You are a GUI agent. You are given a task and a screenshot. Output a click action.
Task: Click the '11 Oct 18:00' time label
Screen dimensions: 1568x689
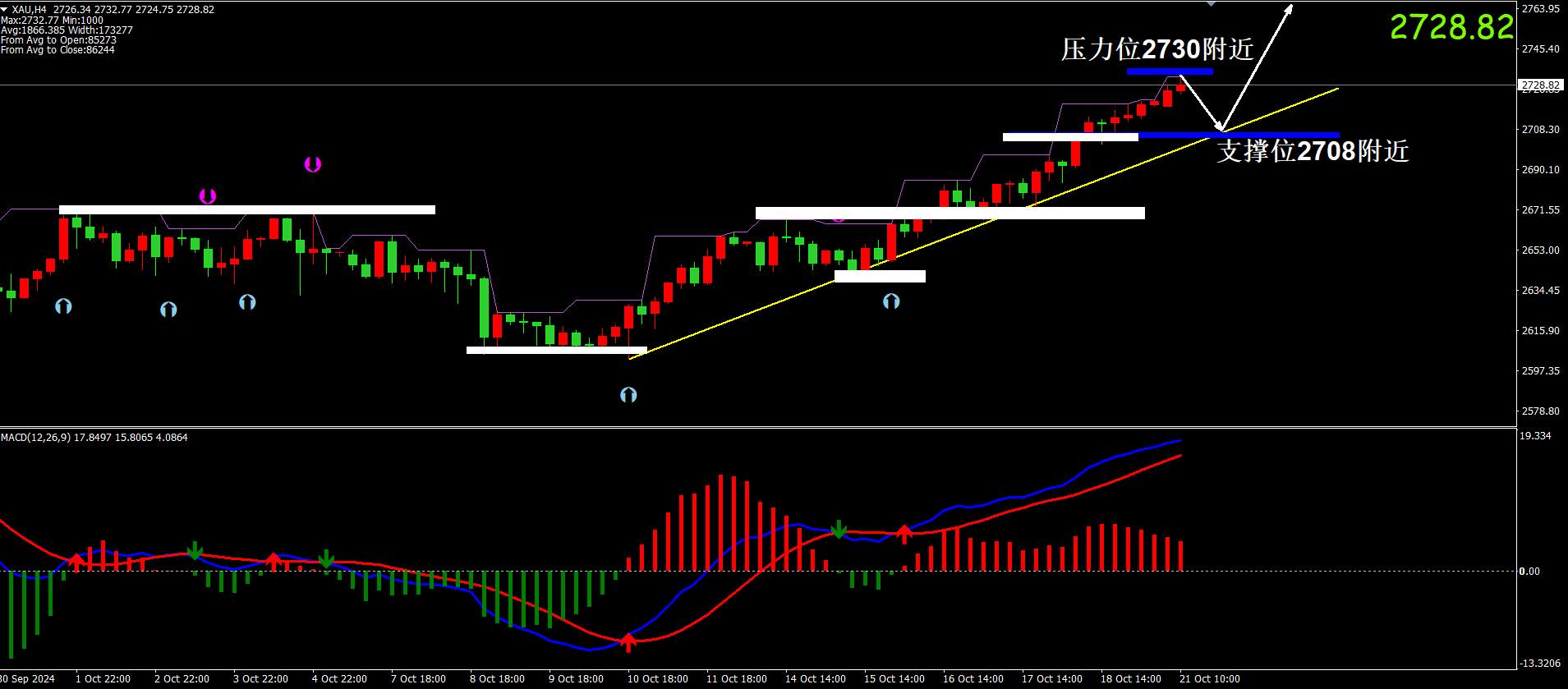(737, 679)
